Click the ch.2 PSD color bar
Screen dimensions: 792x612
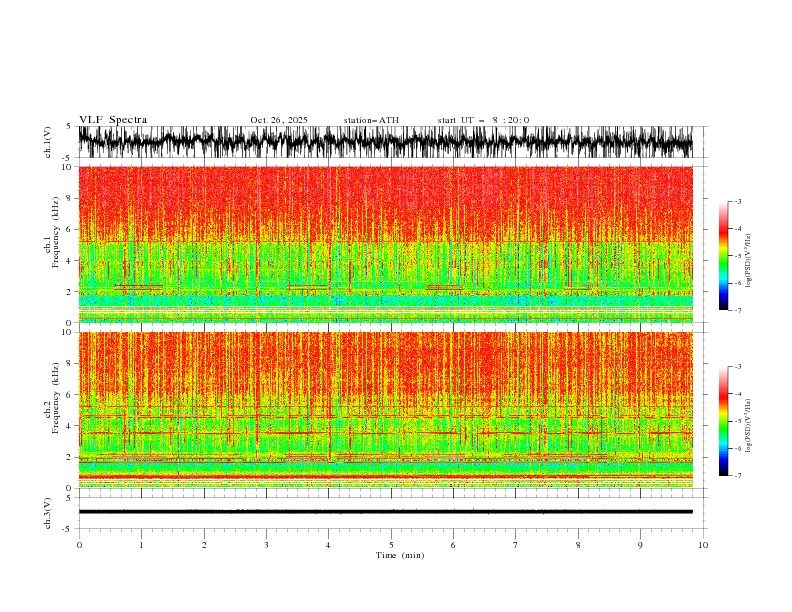pos(723,421)
